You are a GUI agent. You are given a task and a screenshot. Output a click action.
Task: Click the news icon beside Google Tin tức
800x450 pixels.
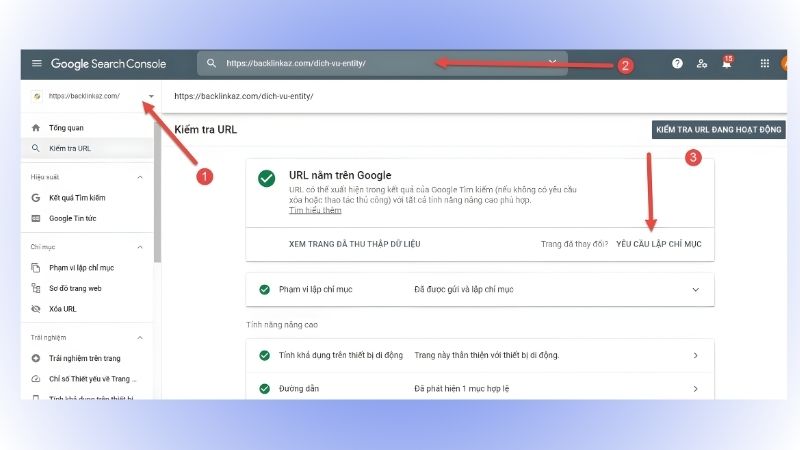coord(36,218)
